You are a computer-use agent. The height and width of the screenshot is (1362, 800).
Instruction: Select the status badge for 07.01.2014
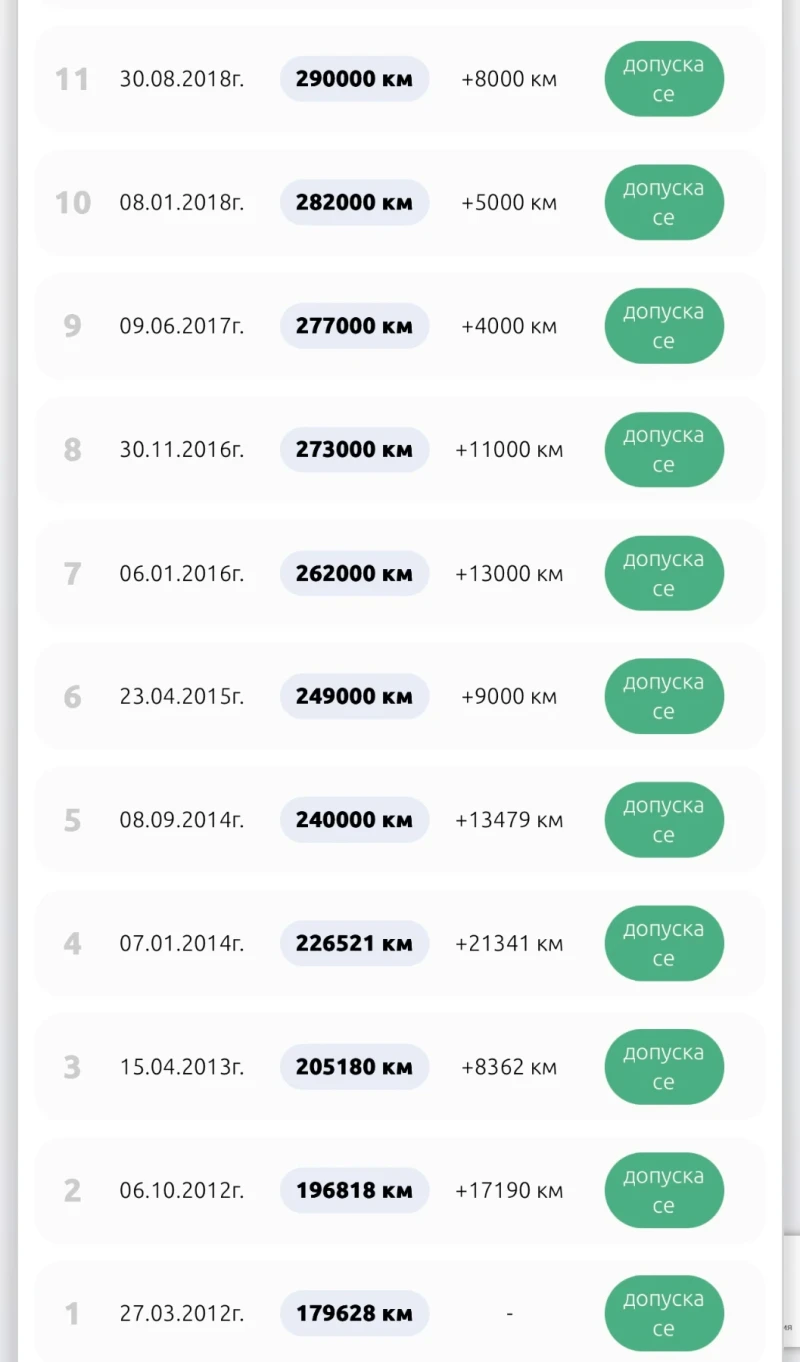pyautogui.click(x=663, y=944)
